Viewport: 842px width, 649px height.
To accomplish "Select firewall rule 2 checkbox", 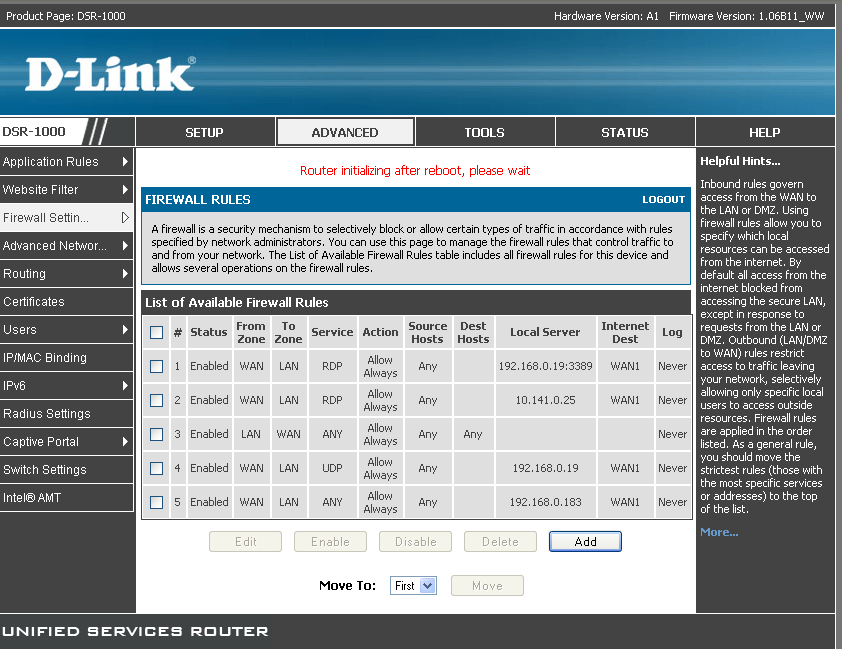I will (156, 400).
